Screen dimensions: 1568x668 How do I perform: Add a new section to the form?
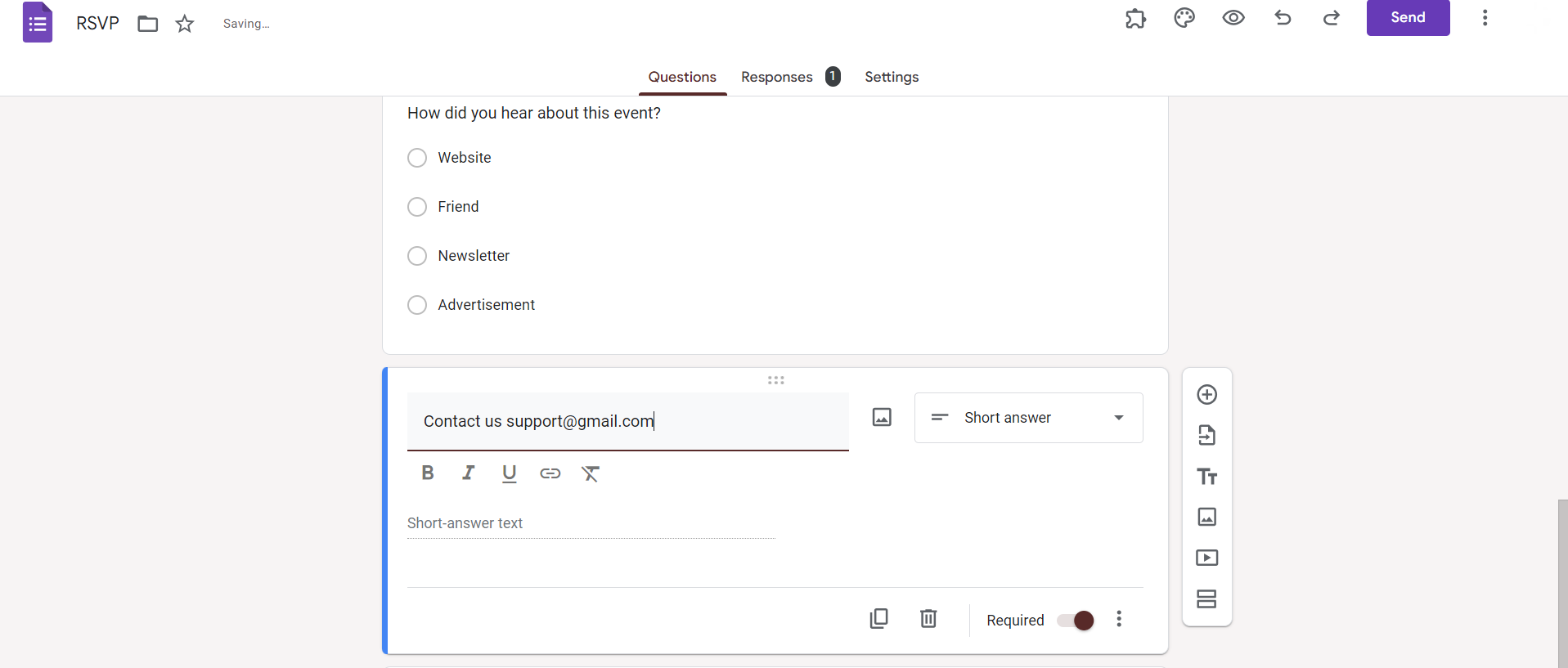[1206, 599]
